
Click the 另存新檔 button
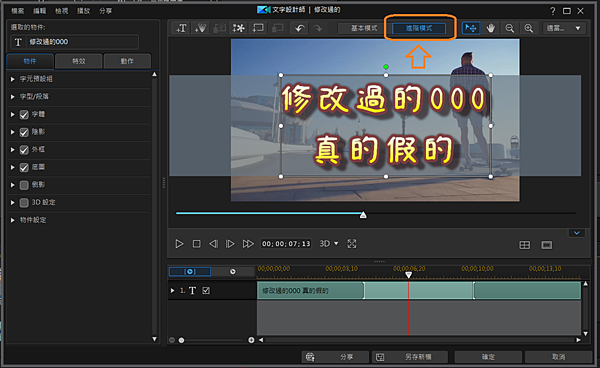click(410, 357)
